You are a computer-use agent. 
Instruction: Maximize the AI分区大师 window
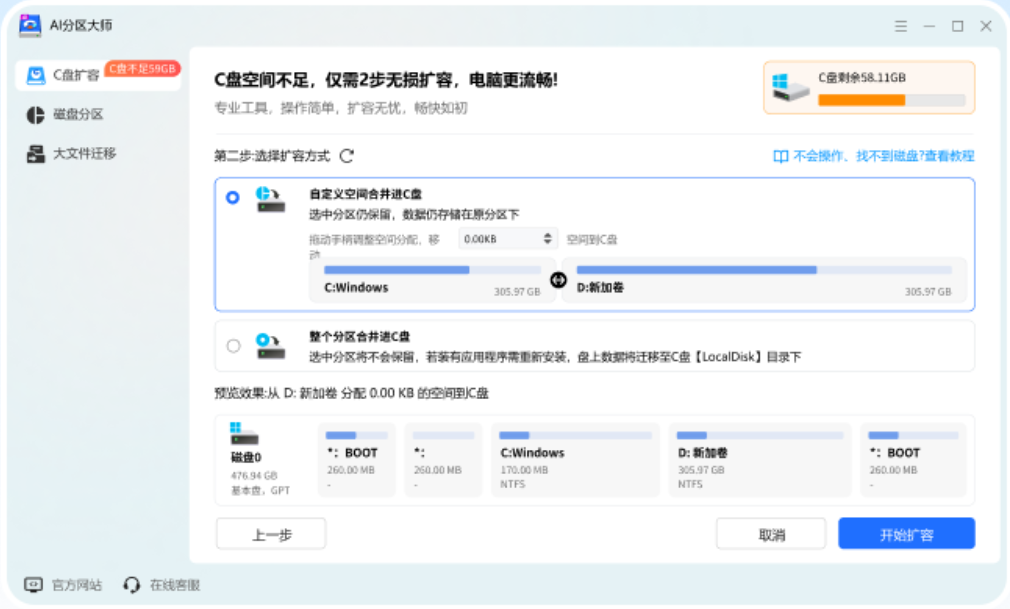958,26
